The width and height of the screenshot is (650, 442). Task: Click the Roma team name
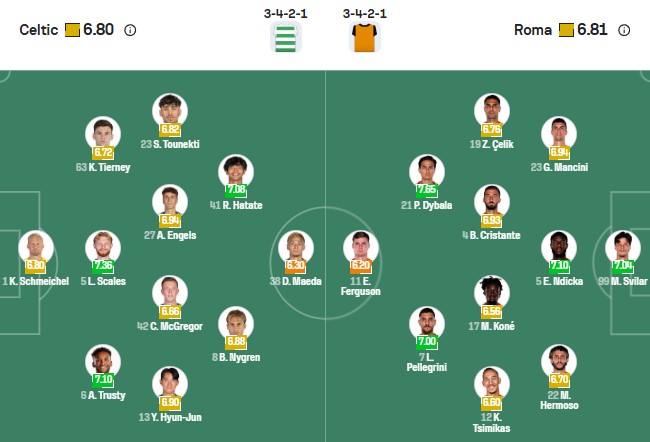533,30
